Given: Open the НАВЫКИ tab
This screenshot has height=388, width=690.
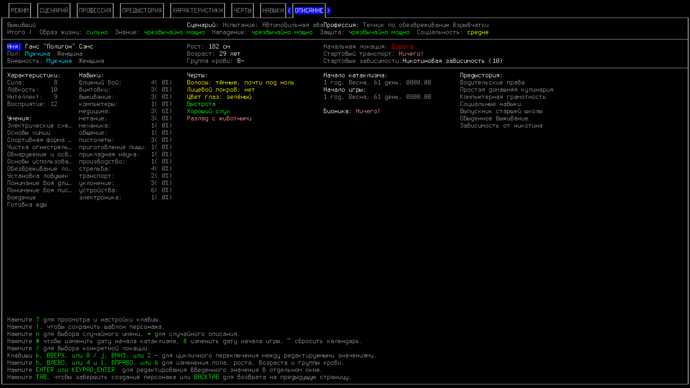Looking at the screenshot, I should click(x=273, y=11).
